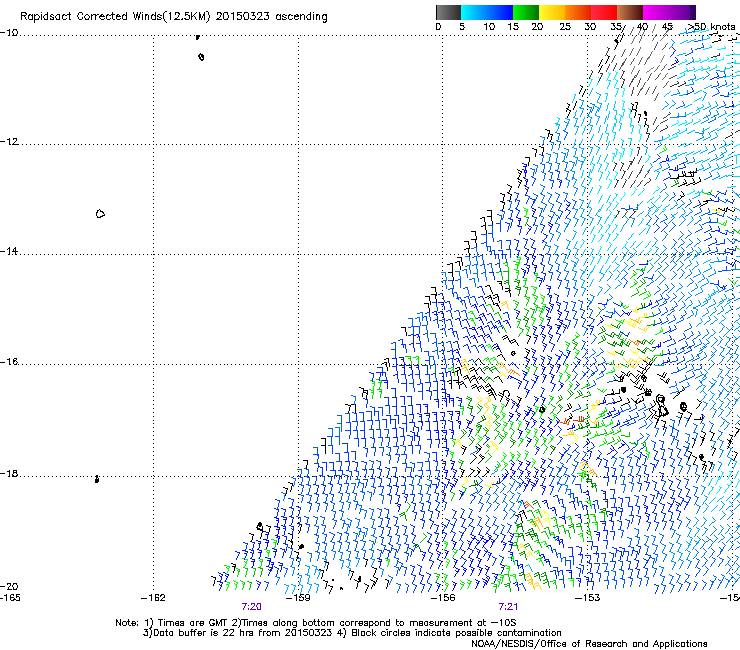Click the '-16' latitude axis label
This screenshot has height=650, width=740.
pos(9,362)
